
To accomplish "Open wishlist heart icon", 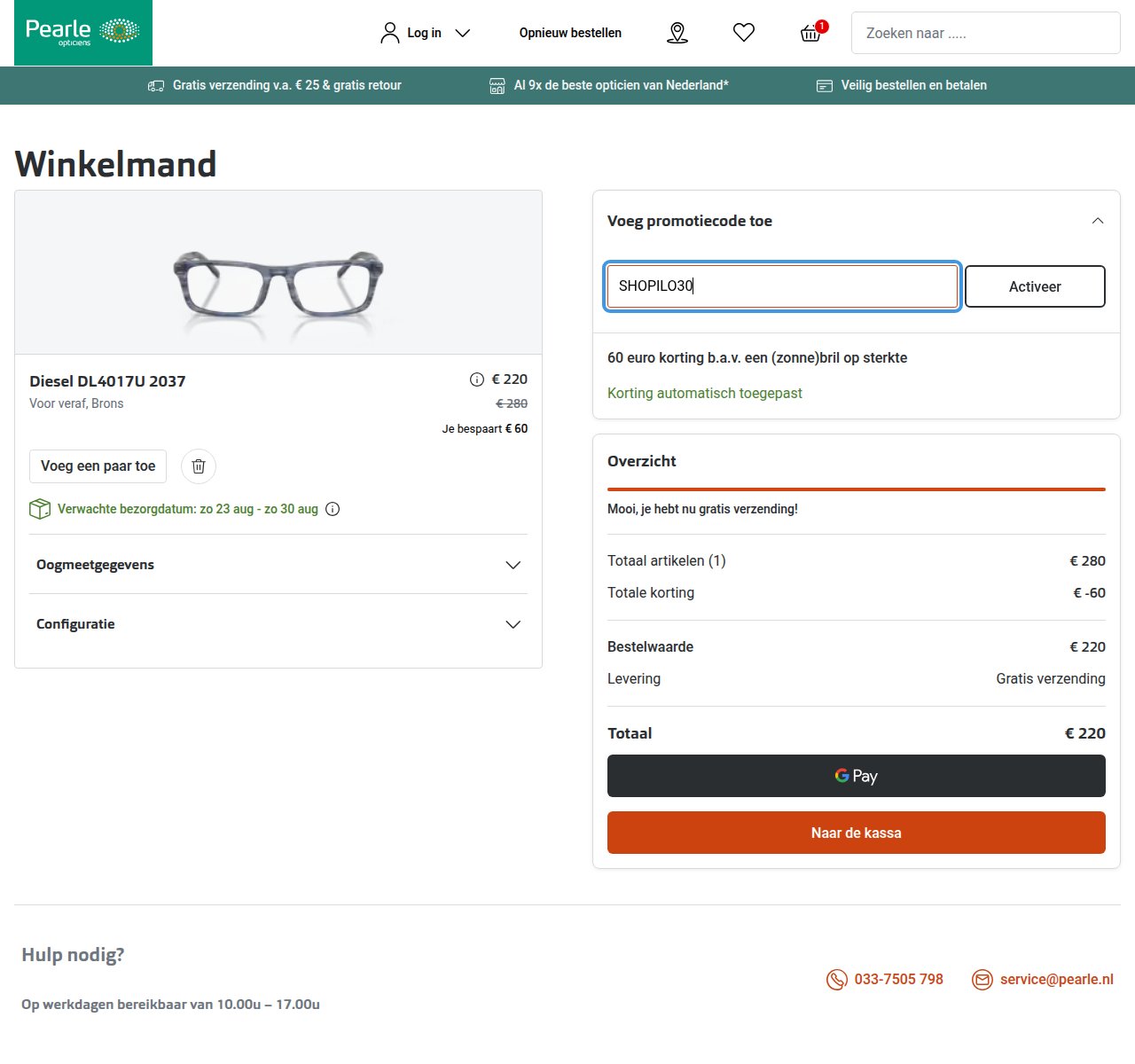I will [x=744, y=33].
